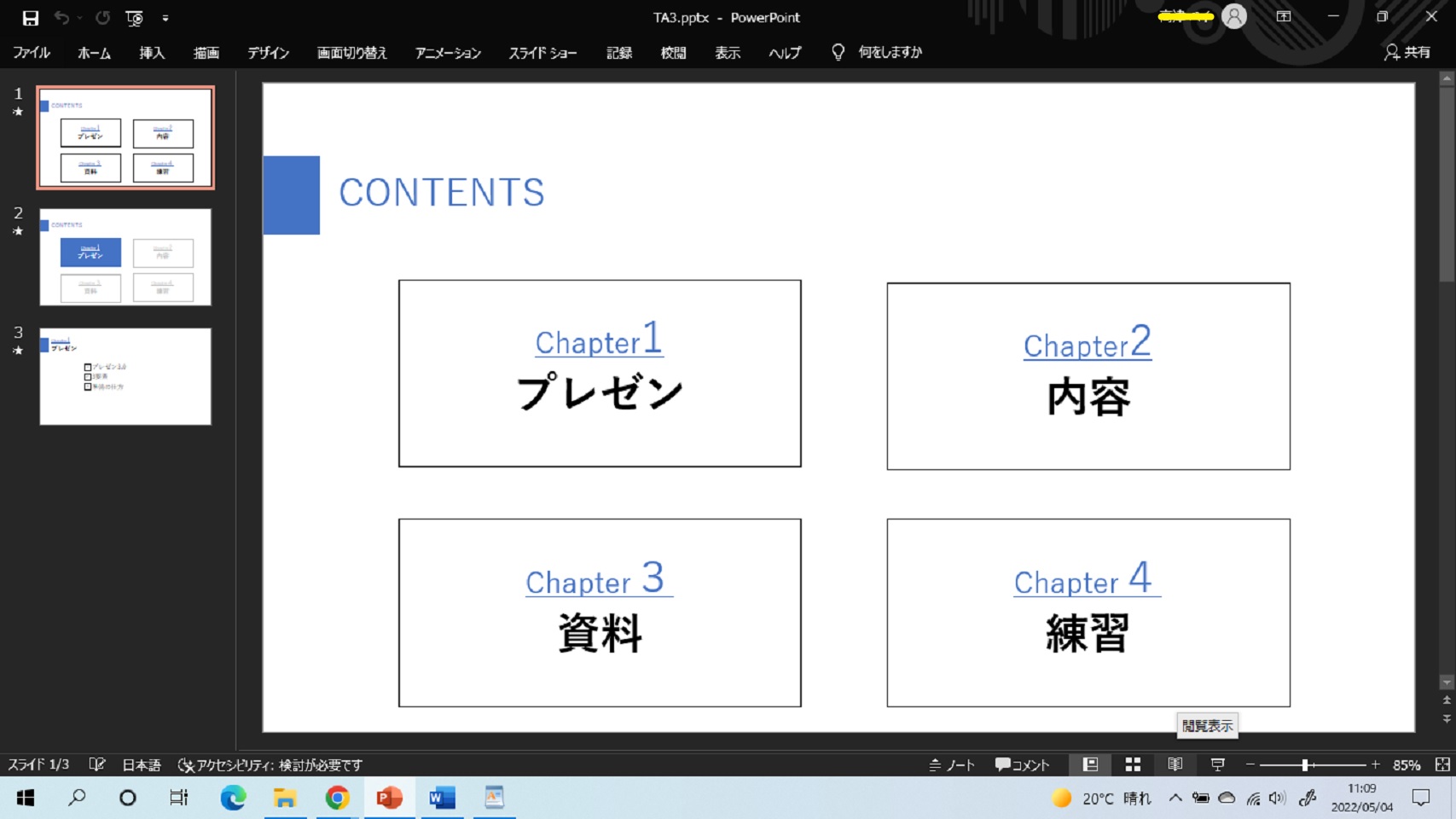Switch to Word from the taskbar
Screen dimensions: 1456x819
pyautogui.click(x=442, y=798)
